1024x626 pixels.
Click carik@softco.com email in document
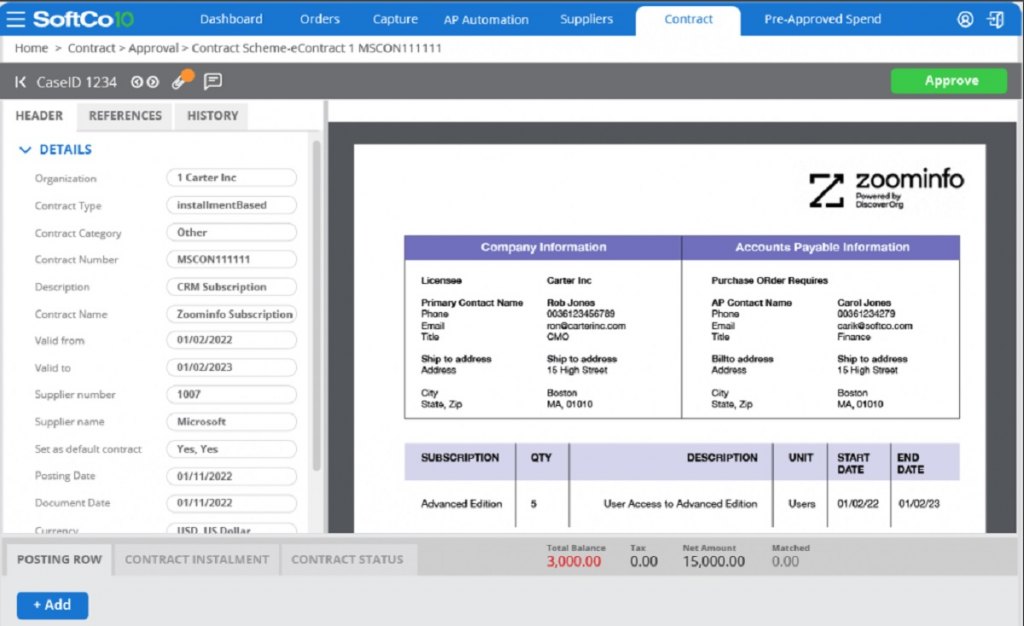874,326
